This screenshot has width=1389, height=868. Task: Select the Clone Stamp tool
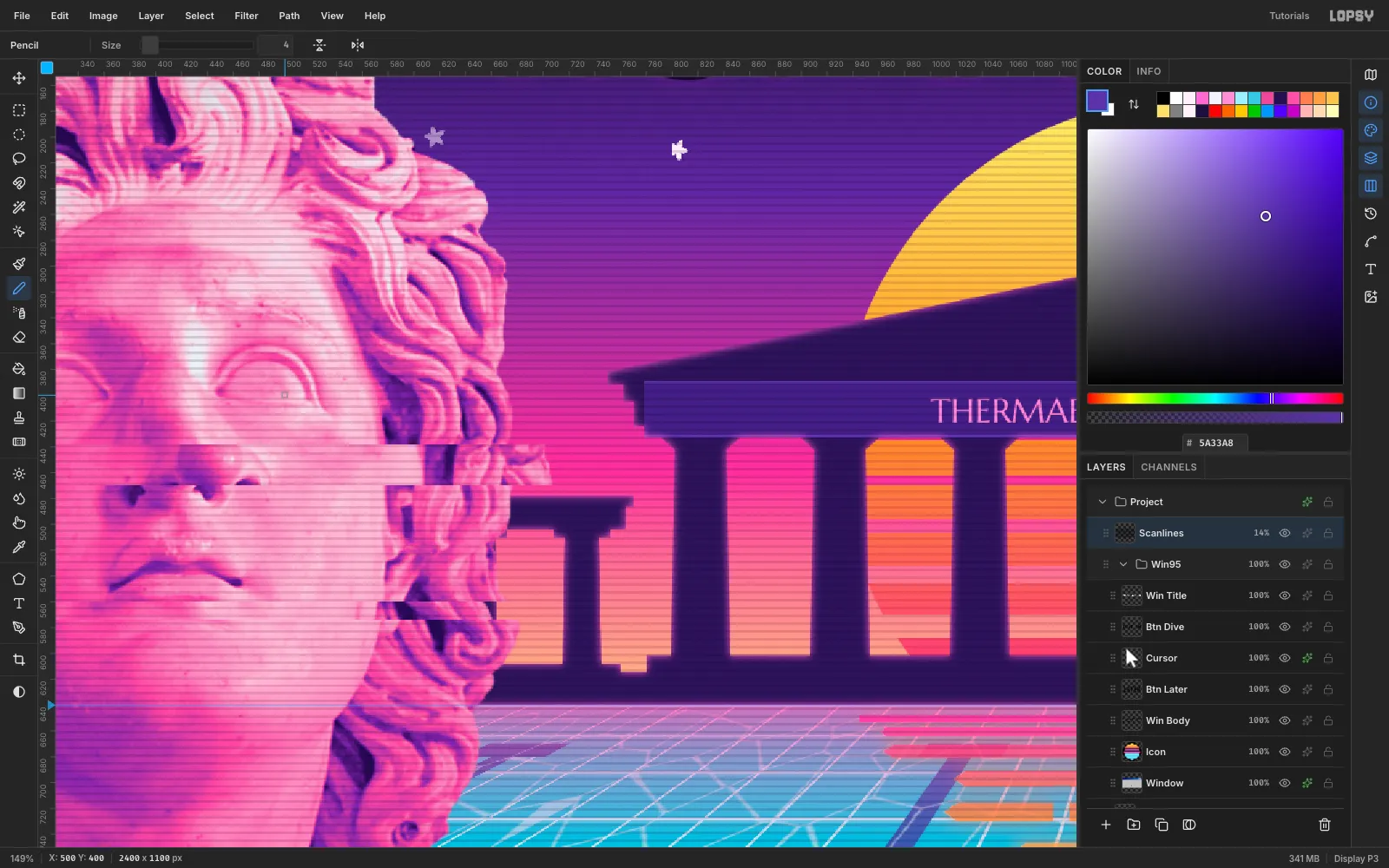coord(18,418)
